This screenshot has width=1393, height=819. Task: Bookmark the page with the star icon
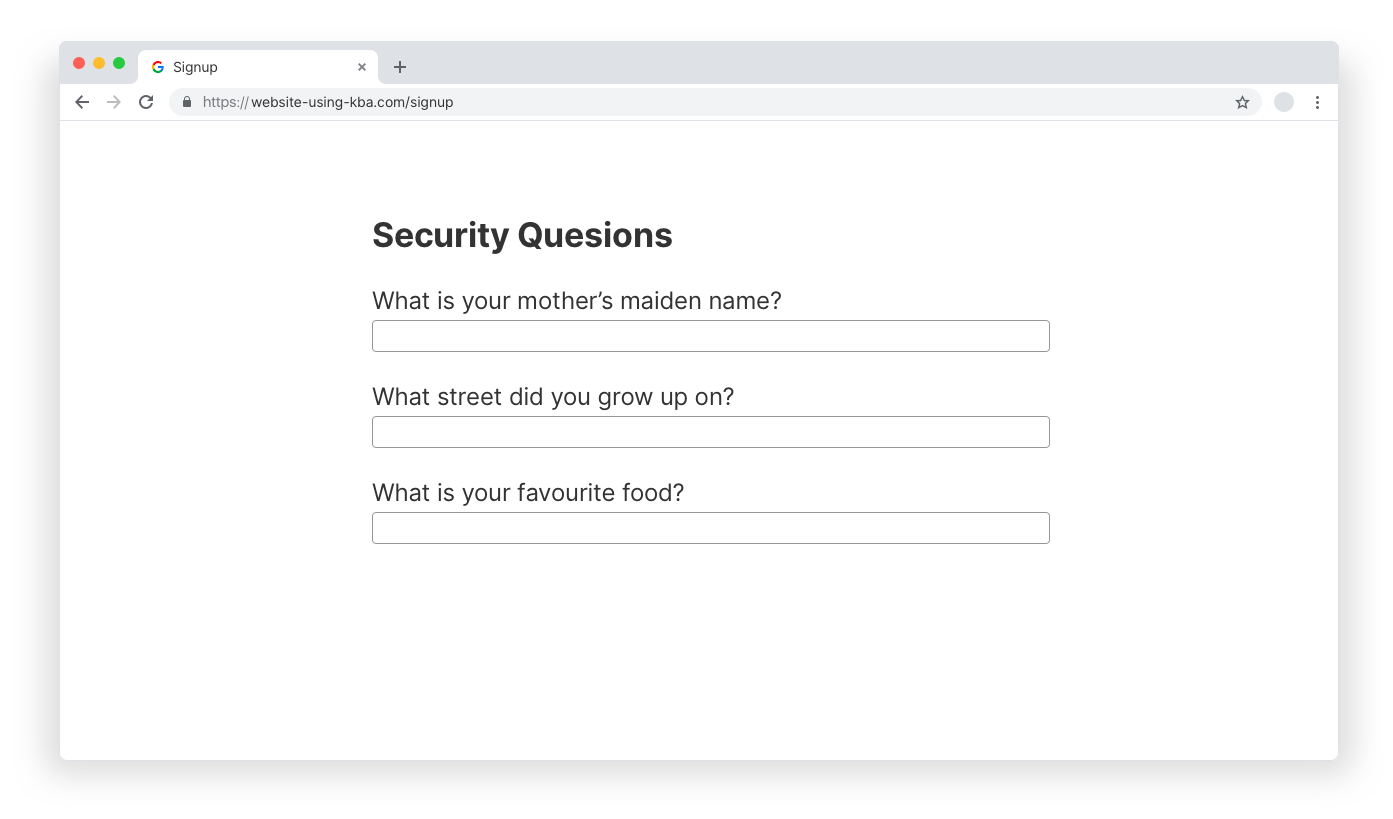pos(1242,102)
